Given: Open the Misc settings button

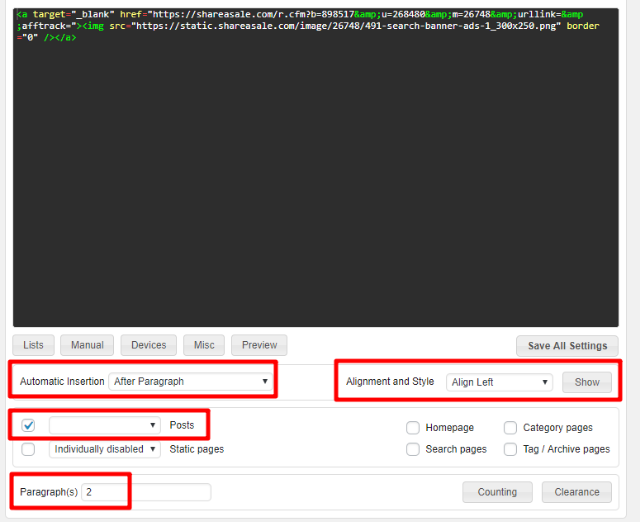Looking at the screenshot, I should point(204,345).
